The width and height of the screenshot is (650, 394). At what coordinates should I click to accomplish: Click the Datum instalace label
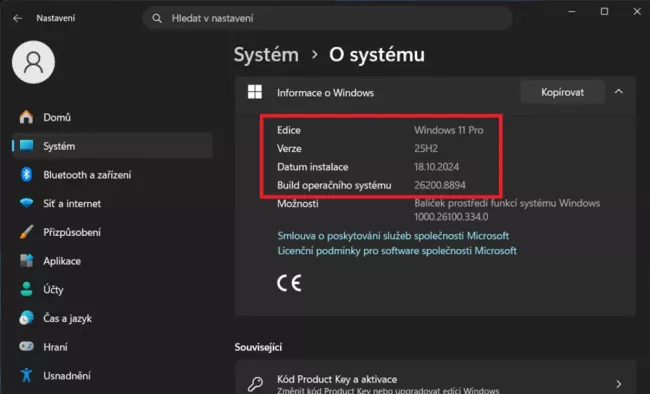[x=313, y=167]
